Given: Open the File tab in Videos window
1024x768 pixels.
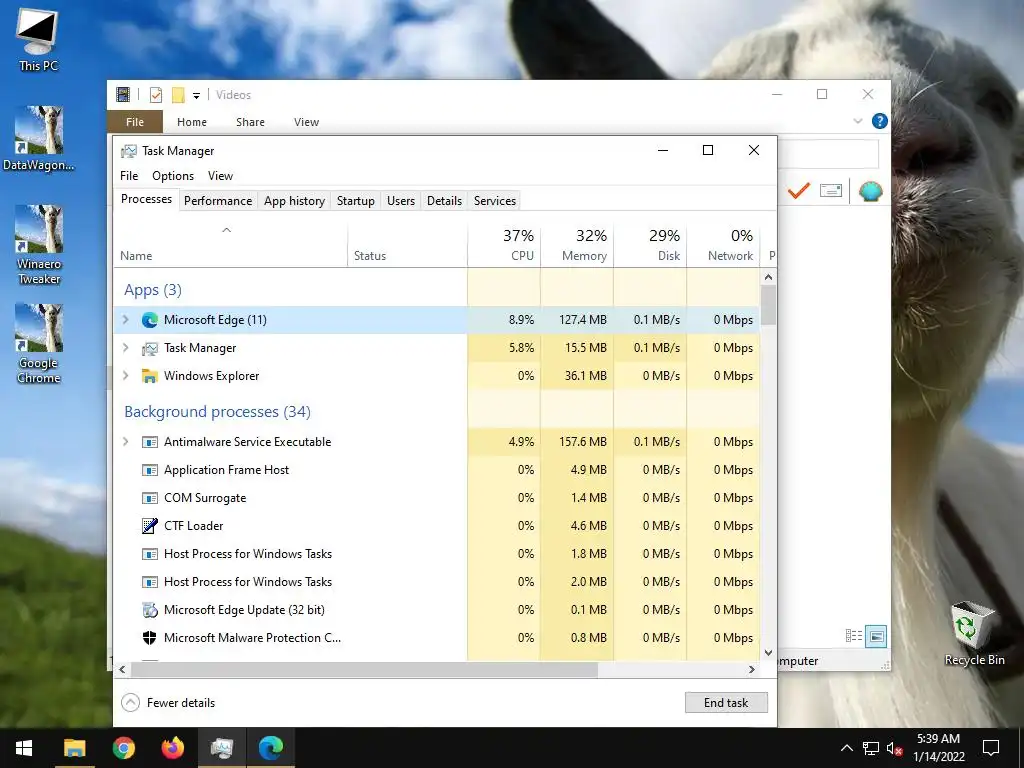Looking at the screenshot, I should click(x=135, y=122).
